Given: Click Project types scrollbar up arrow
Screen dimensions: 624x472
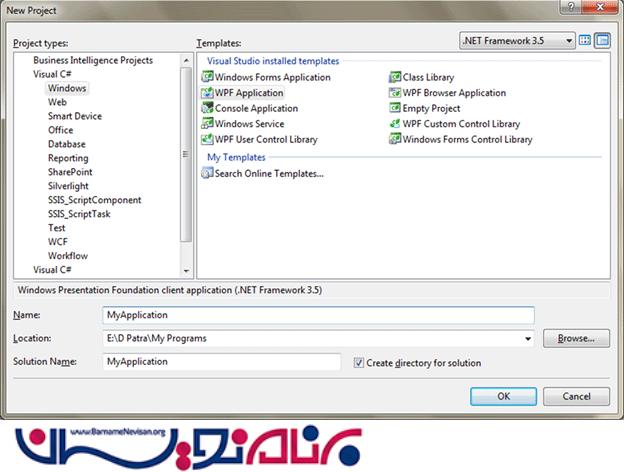Looking at the screenshot, I should tap(186, 60).
